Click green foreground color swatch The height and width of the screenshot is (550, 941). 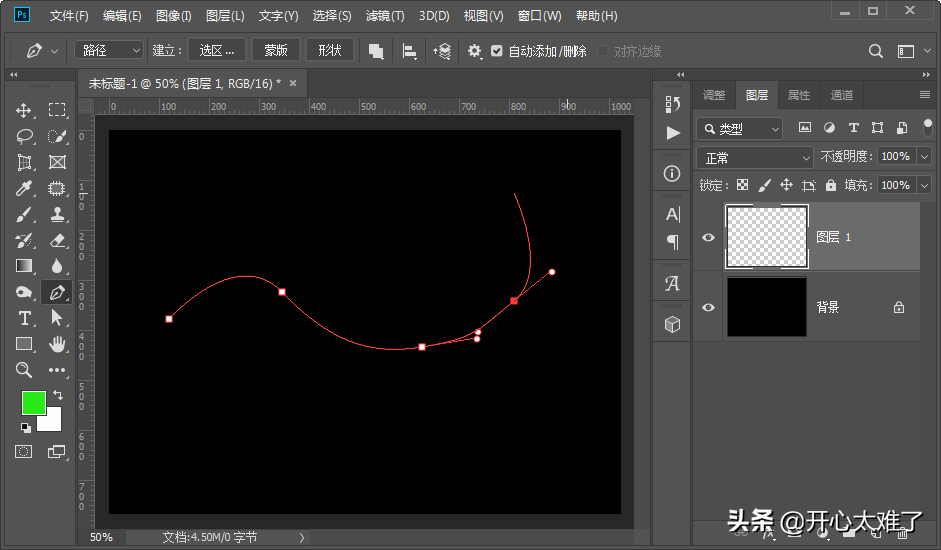pyautogui.click(x=32, y=402)
